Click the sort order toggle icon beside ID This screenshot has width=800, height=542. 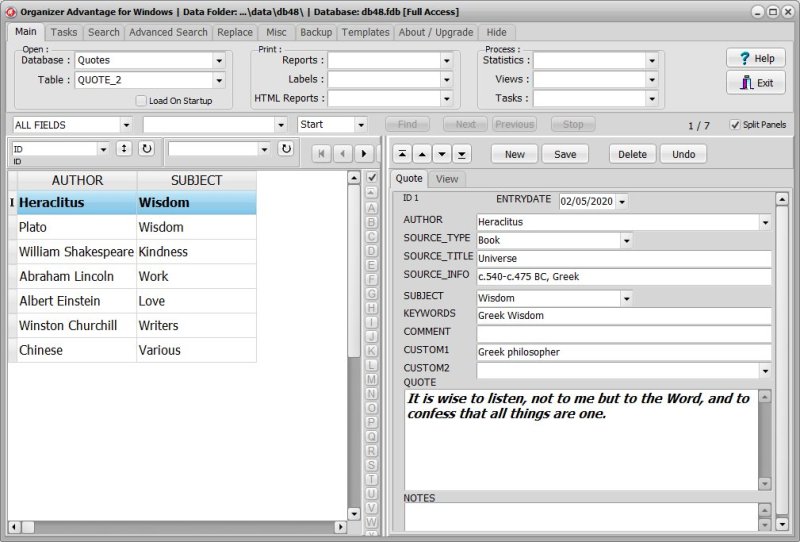click(x=123, y=149)
